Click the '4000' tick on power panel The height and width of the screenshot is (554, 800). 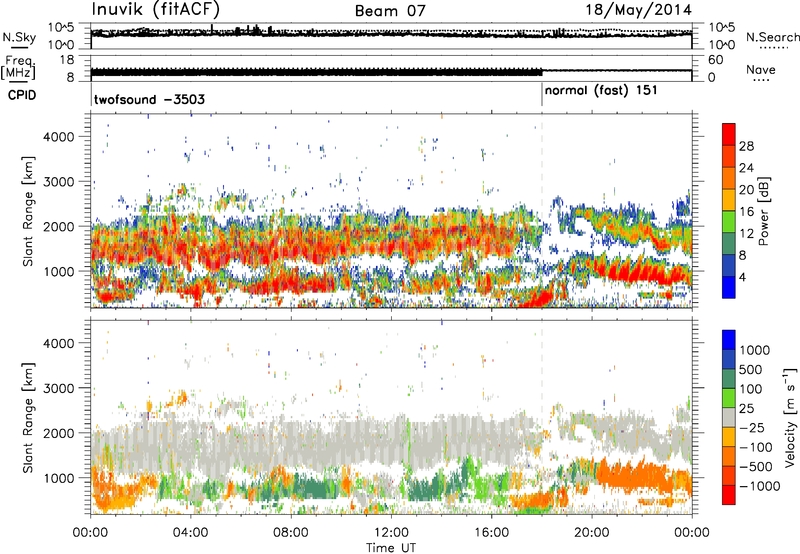click(x=58, y=137)
